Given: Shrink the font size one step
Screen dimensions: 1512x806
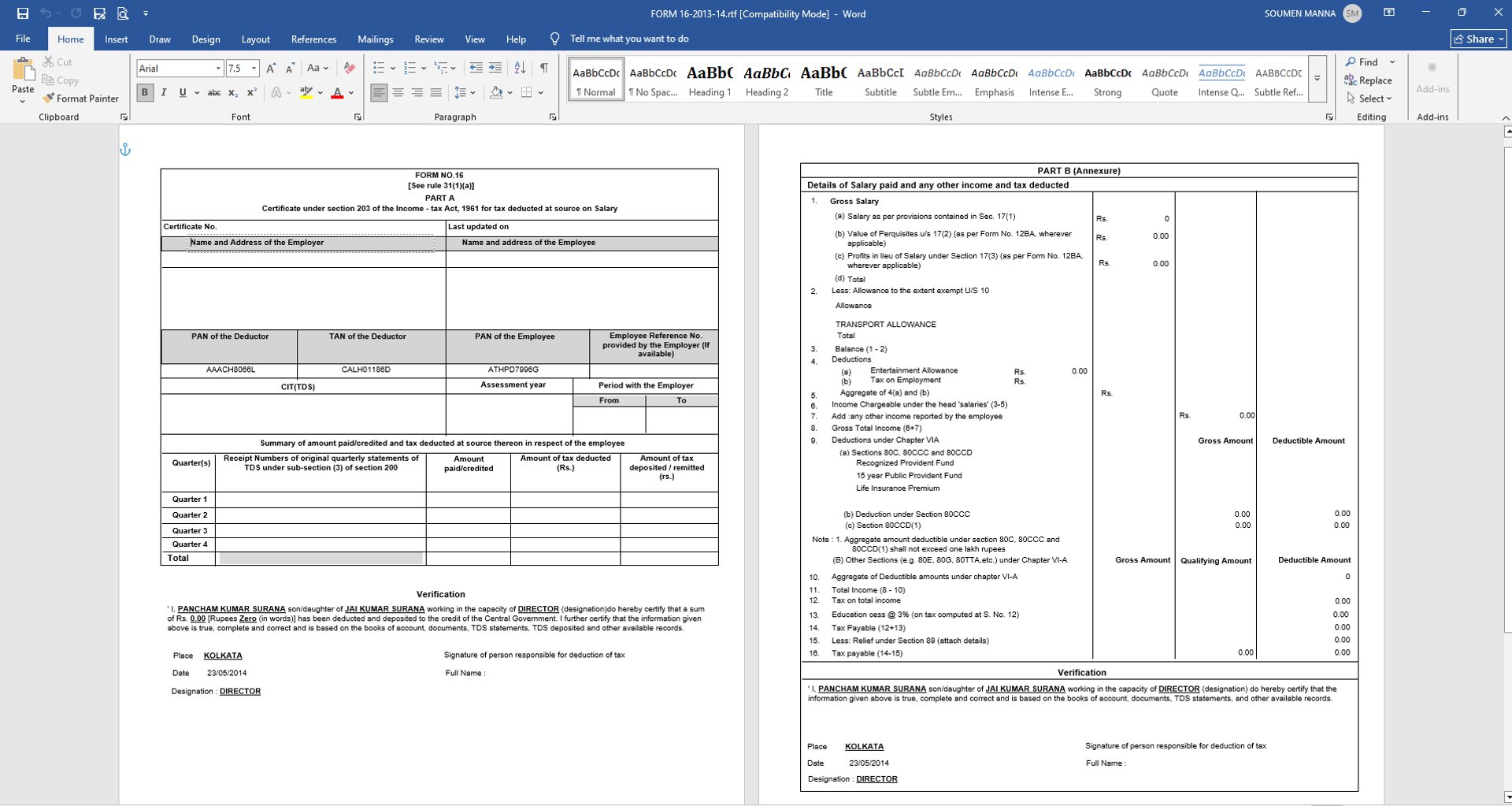Looking at the screenshot, I should pos(290,69).
